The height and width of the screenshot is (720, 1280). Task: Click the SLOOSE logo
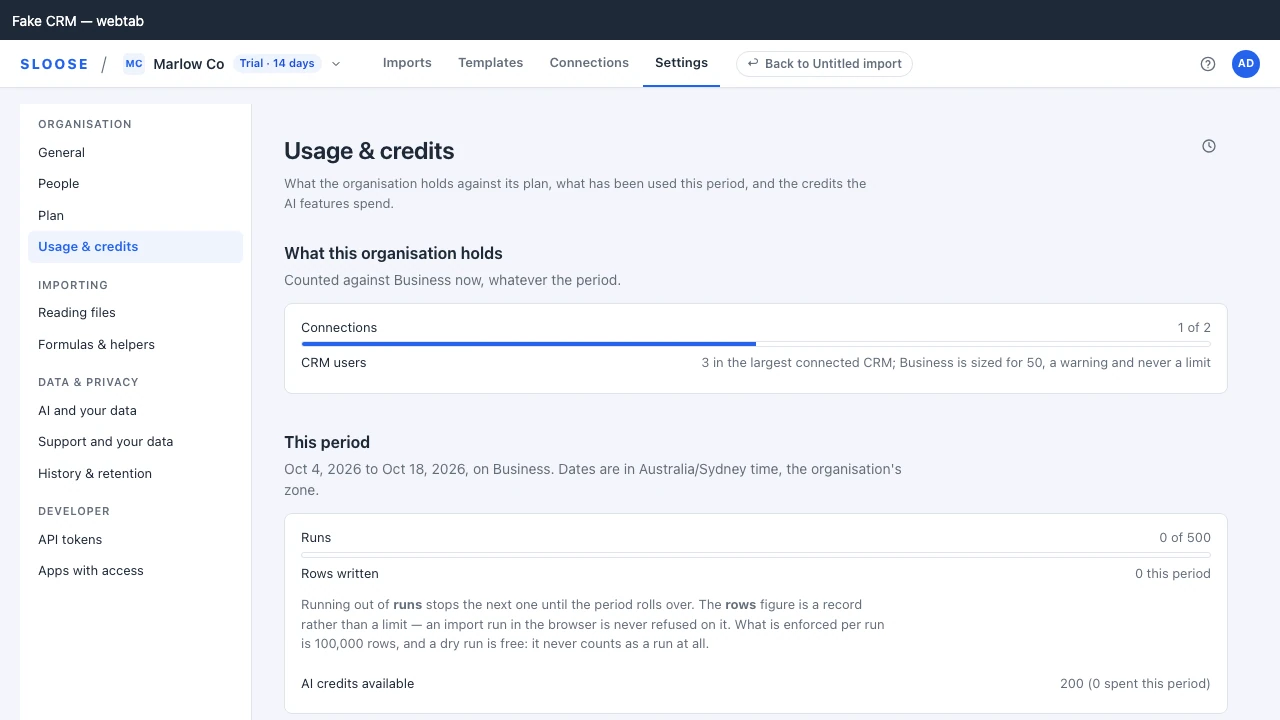coord(54,64)
